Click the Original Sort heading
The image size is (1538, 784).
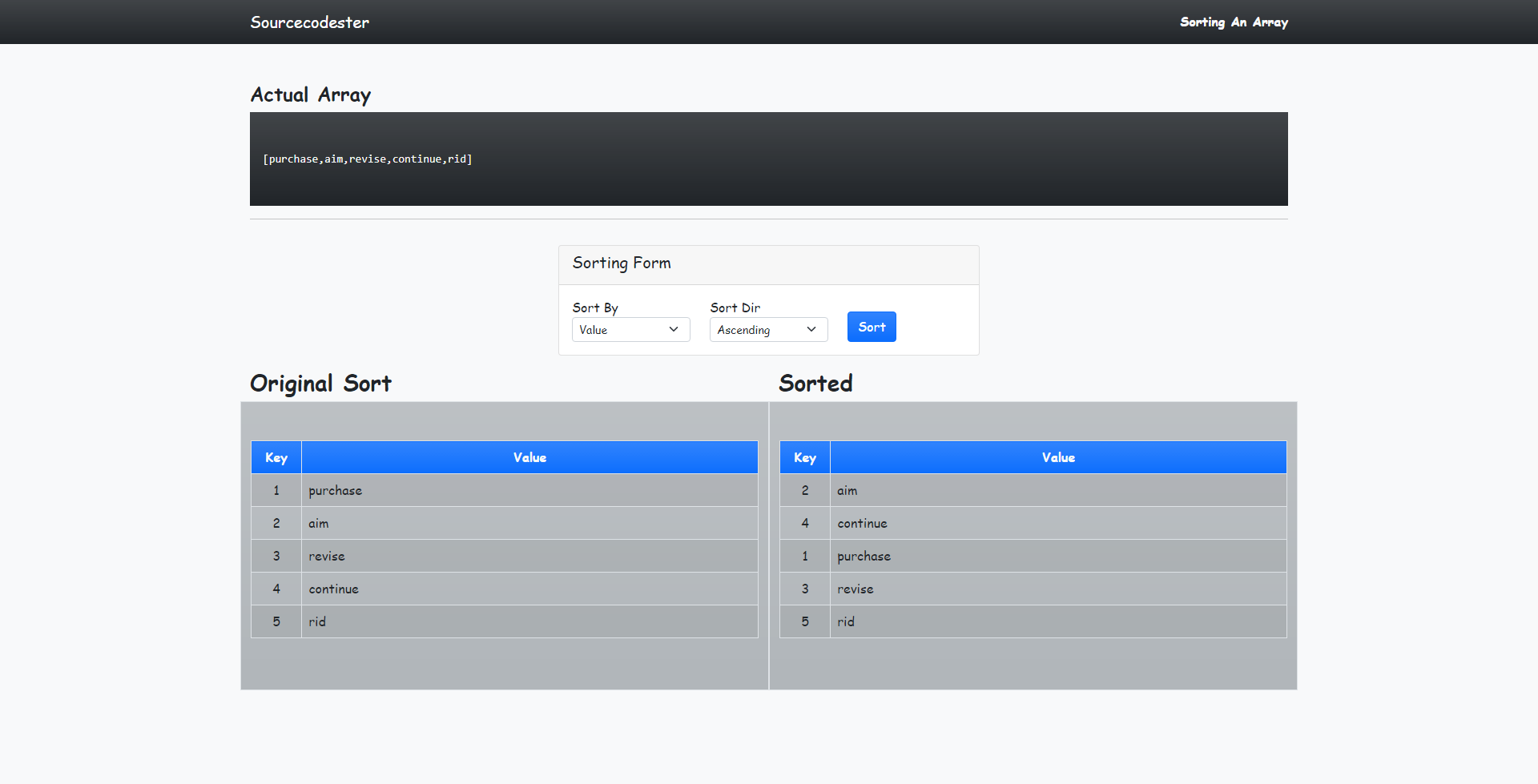click(320, 383)
